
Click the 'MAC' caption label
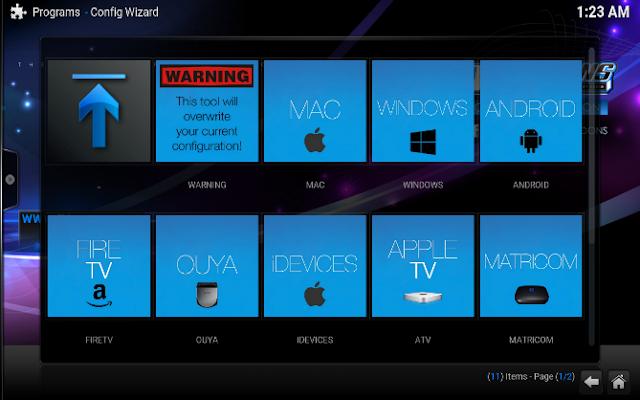click(x=315, y=185)
